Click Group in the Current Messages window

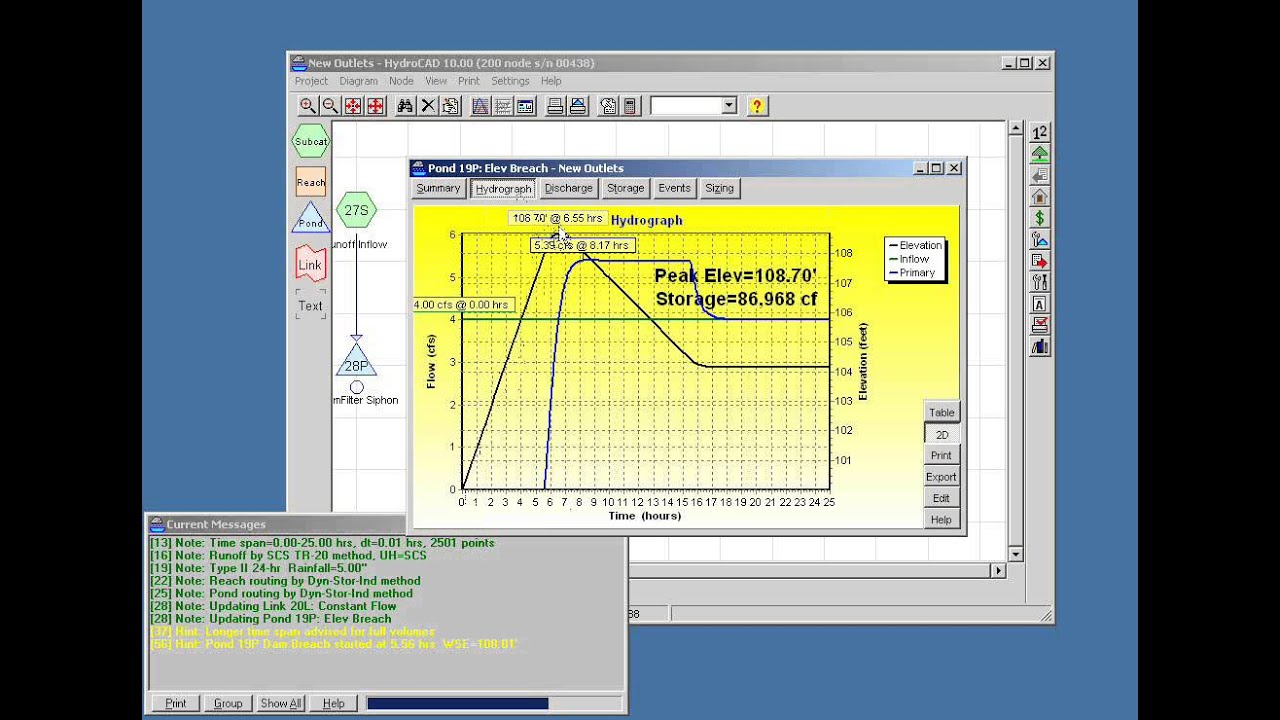pos(228,703)
